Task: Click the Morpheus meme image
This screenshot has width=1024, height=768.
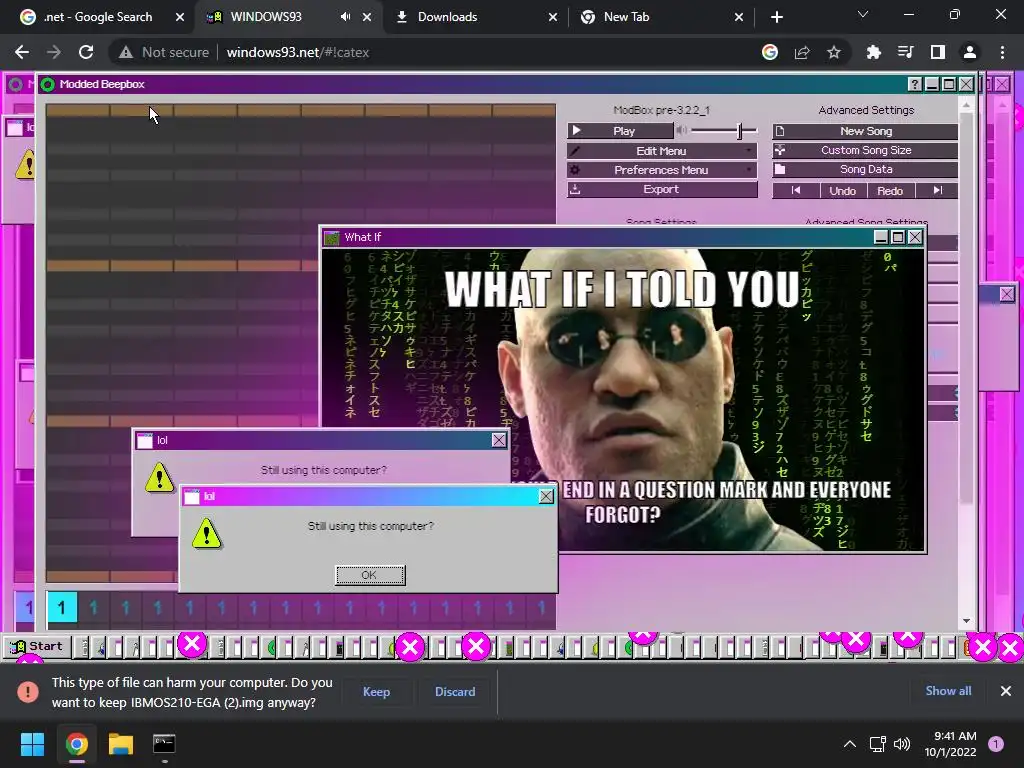Action: 623,400
